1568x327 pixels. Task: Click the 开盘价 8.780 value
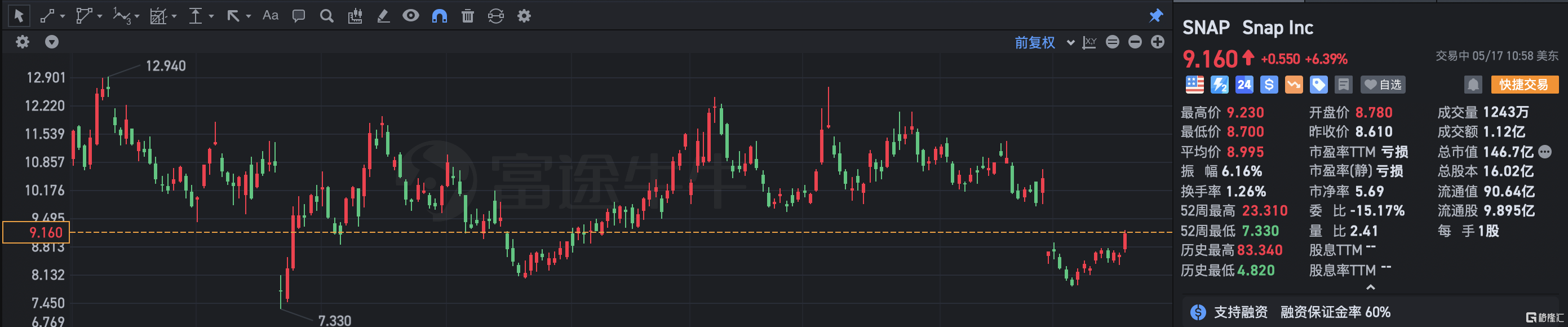1374,112
